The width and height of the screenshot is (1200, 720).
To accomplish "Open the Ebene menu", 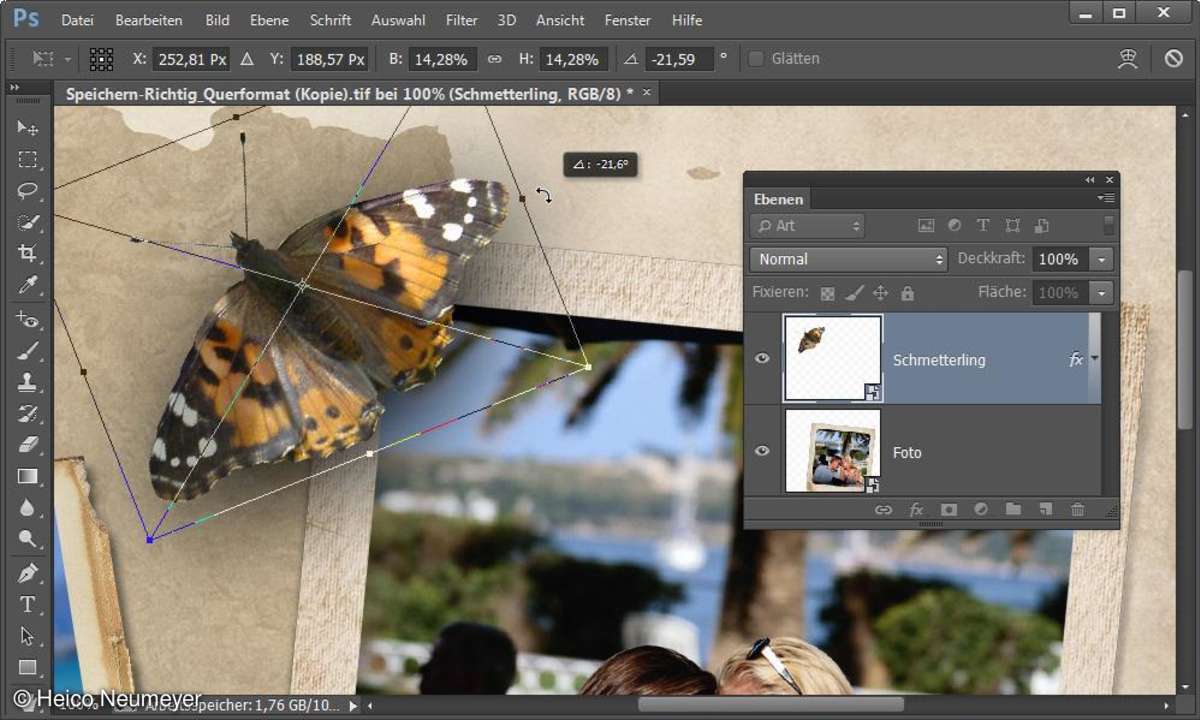I will click(x=269, y=19).
